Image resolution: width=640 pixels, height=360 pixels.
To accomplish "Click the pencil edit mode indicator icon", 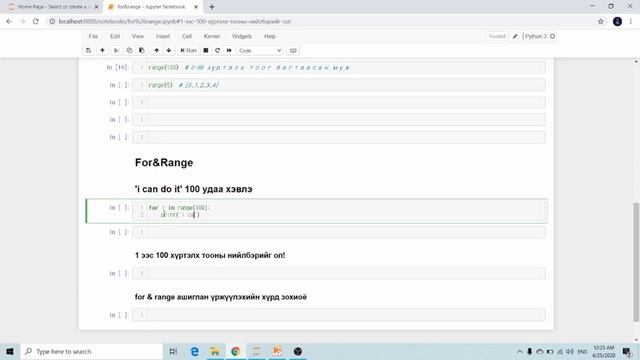I will (x=515, y=36).
